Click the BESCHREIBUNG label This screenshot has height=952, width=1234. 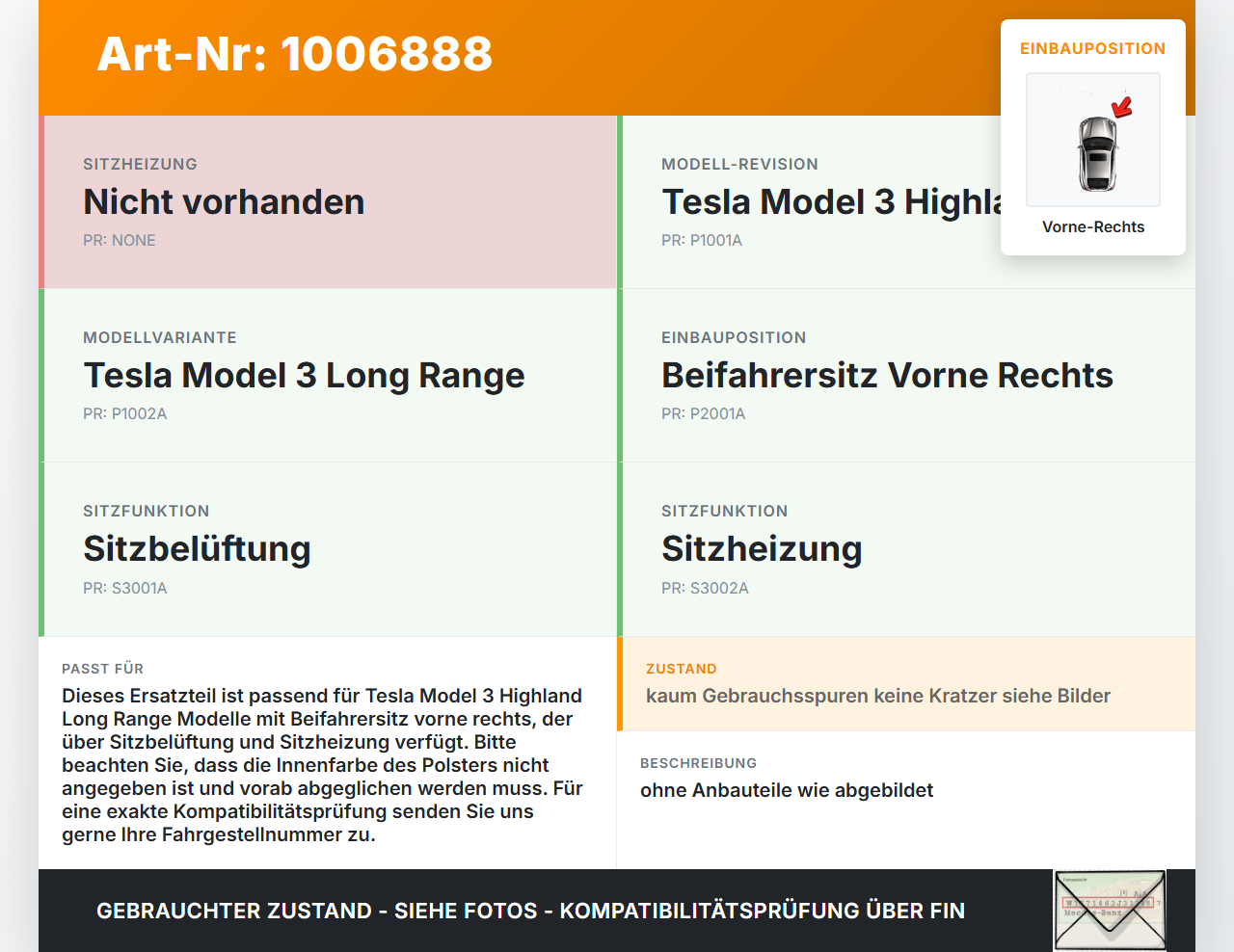pyautogui.click(x=698, y=763)
